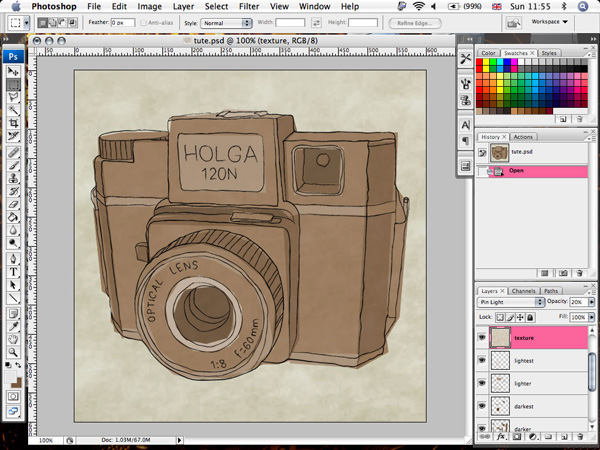Select the Move tool
The height and width of the screenshot is (450, 600).
click(13, 72)
